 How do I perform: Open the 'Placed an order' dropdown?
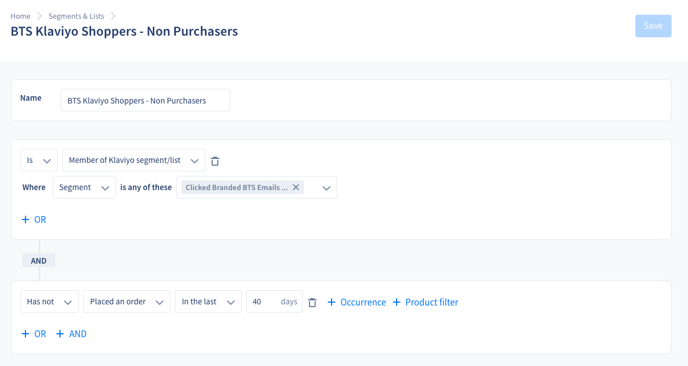tap(126, 302)
